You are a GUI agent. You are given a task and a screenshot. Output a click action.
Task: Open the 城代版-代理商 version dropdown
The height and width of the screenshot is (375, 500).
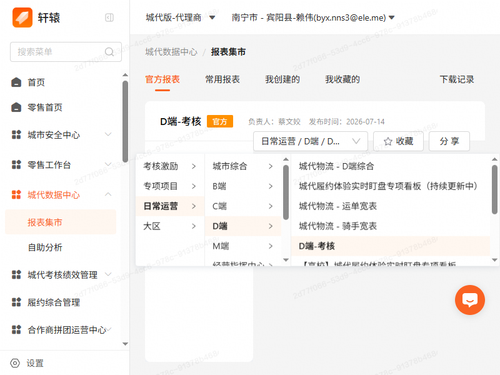pyautogui.click(x=180, y=17)
